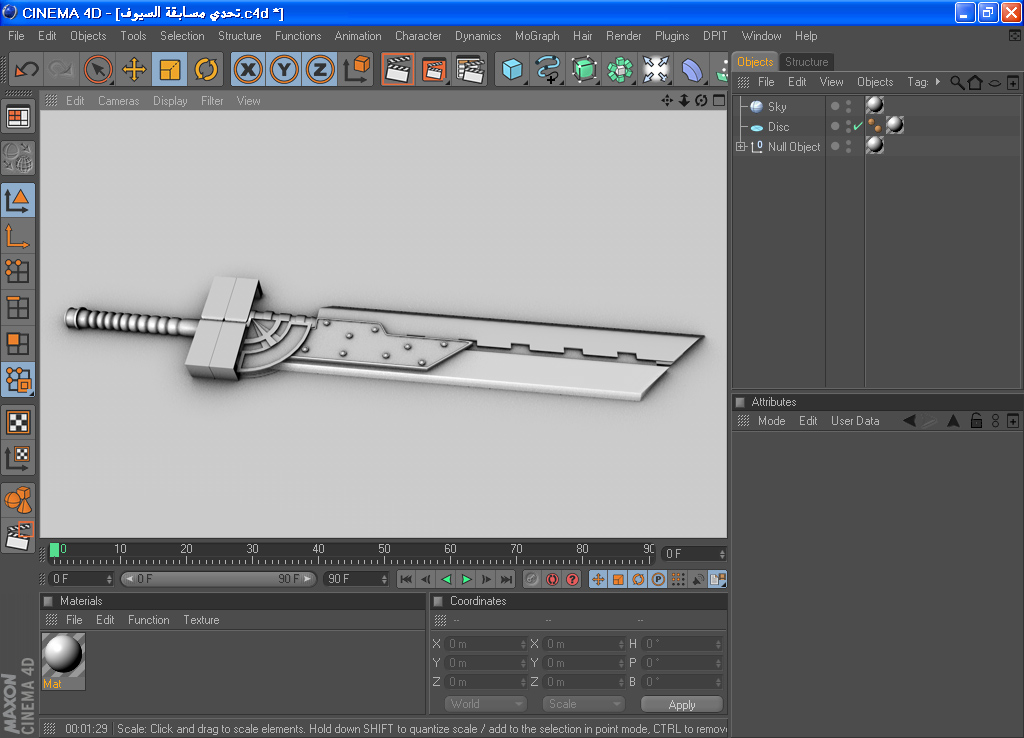Select the Move tool
This screenshot has height=738, width=1024.
pyautogui.click(x=134, y=69)
